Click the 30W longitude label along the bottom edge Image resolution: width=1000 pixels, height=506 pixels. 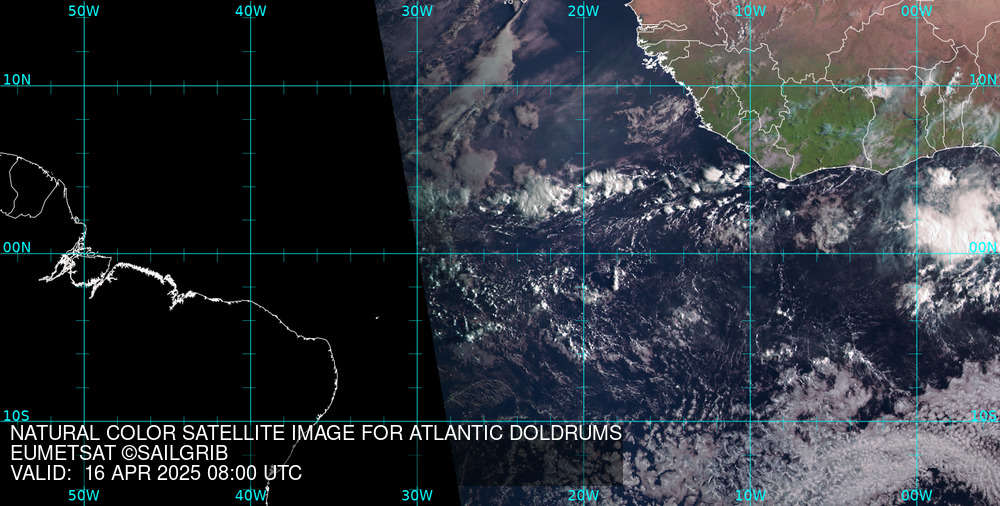coord(417,495)
